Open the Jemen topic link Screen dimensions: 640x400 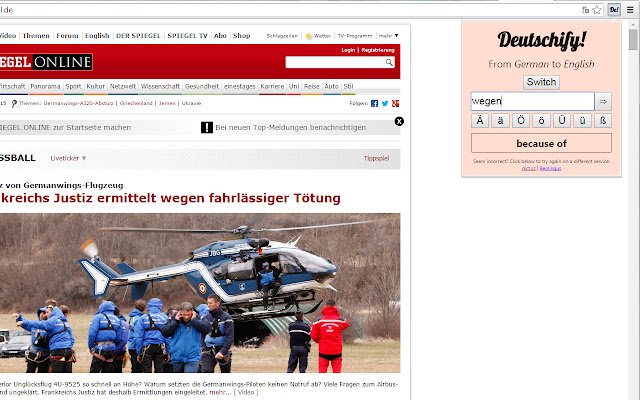point(167,103)
